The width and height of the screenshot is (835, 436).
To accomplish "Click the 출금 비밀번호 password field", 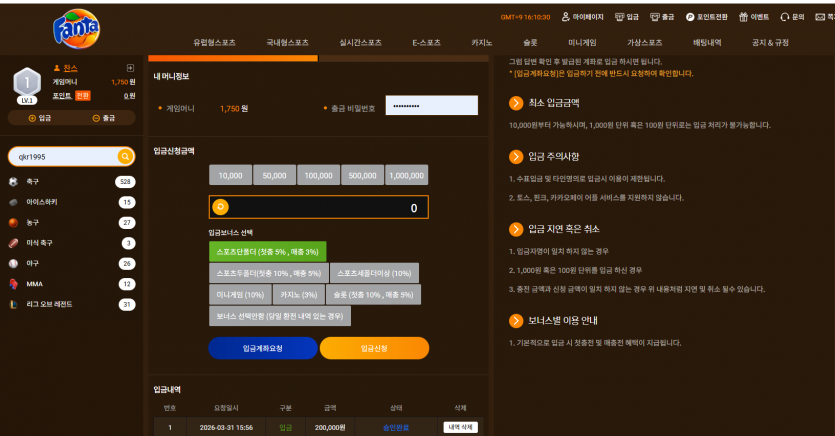I will pos(431,105).
